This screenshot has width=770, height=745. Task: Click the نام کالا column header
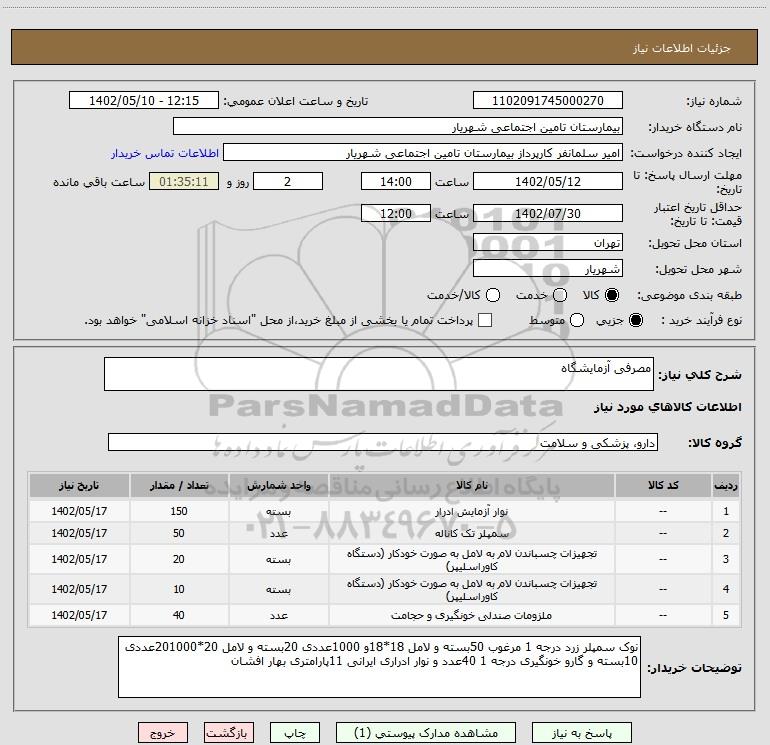tap(471, 485)
